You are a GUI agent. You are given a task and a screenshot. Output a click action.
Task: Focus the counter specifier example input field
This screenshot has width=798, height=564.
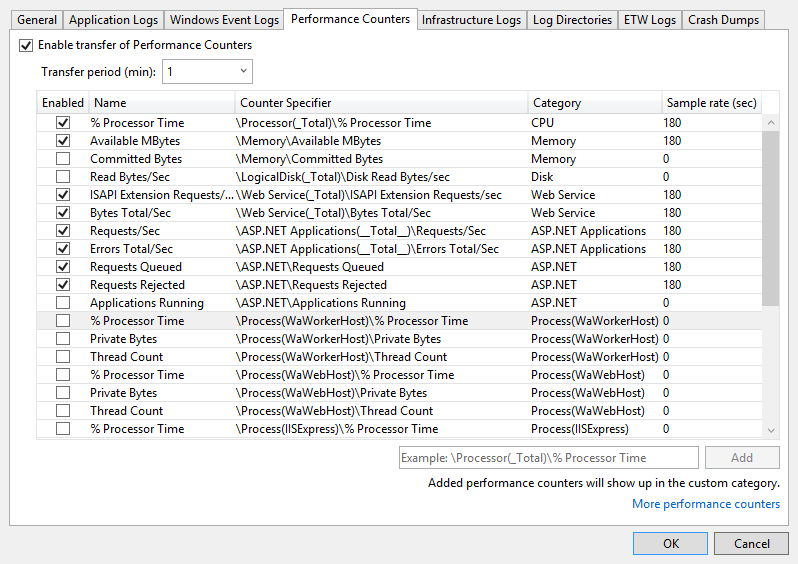tap(549, 458)
